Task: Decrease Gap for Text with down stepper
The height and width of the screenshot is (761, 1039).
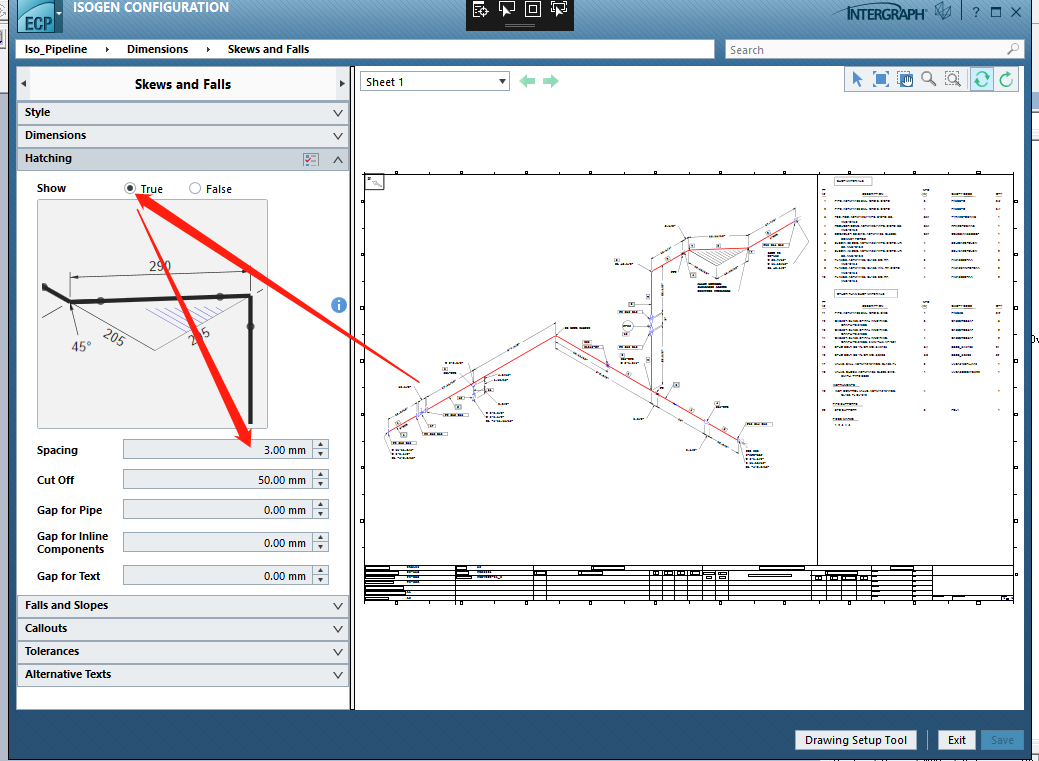Action: (x=321, y=580)
